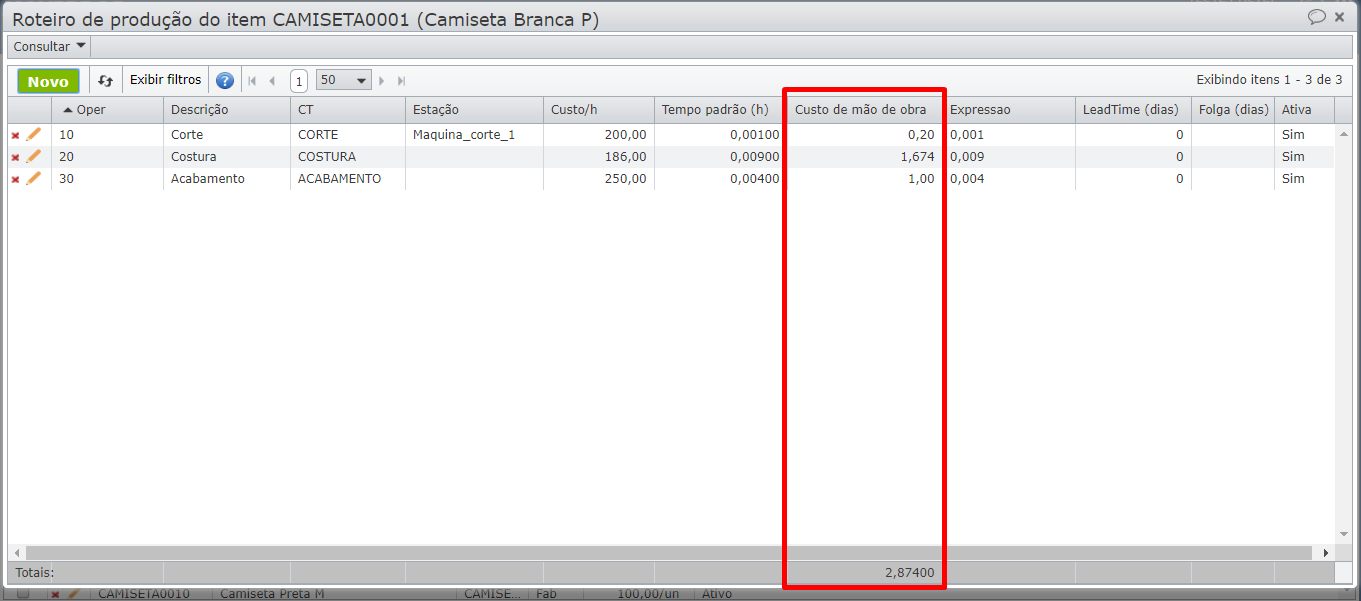The height and width of the screenshot is (601, 1361).
Task: Delete the Corte operation row
Action: pos(15,135)
